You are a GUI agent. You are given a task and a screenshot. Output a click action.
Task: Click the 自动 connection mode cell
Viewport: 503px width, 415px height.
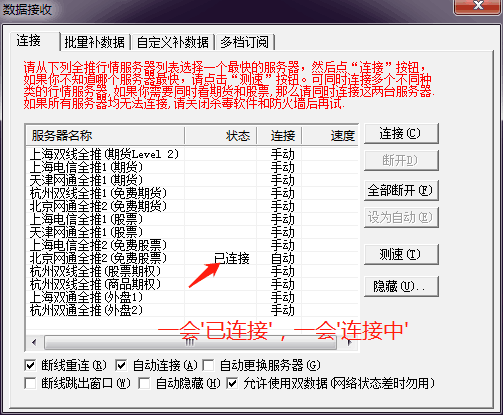tap(282, 258)
